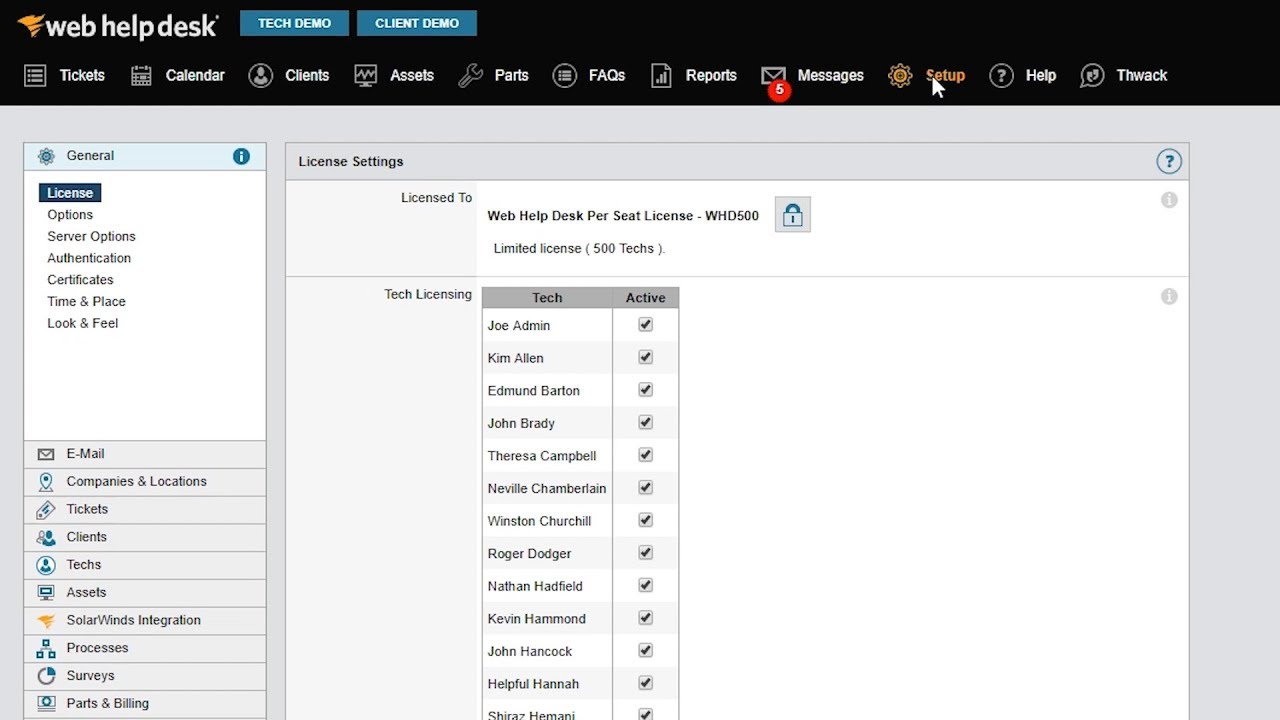Click the SolarWinds Integration logo icon
Image resolution: width=1280 pixels, height=720 pixels.
pos(46,621)
